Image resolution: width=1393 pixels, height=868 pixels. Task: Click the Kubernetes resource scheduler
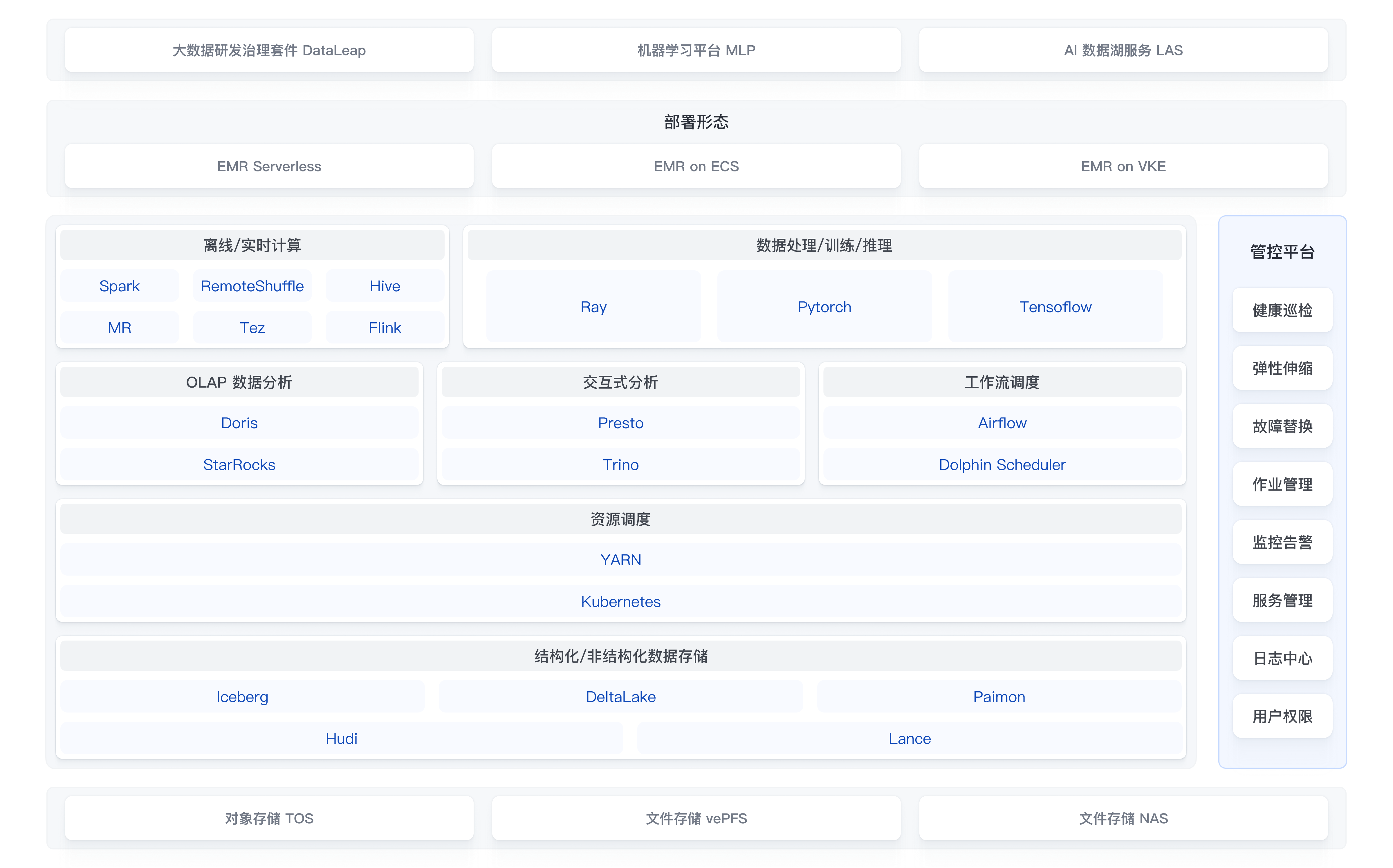[621, 602]
